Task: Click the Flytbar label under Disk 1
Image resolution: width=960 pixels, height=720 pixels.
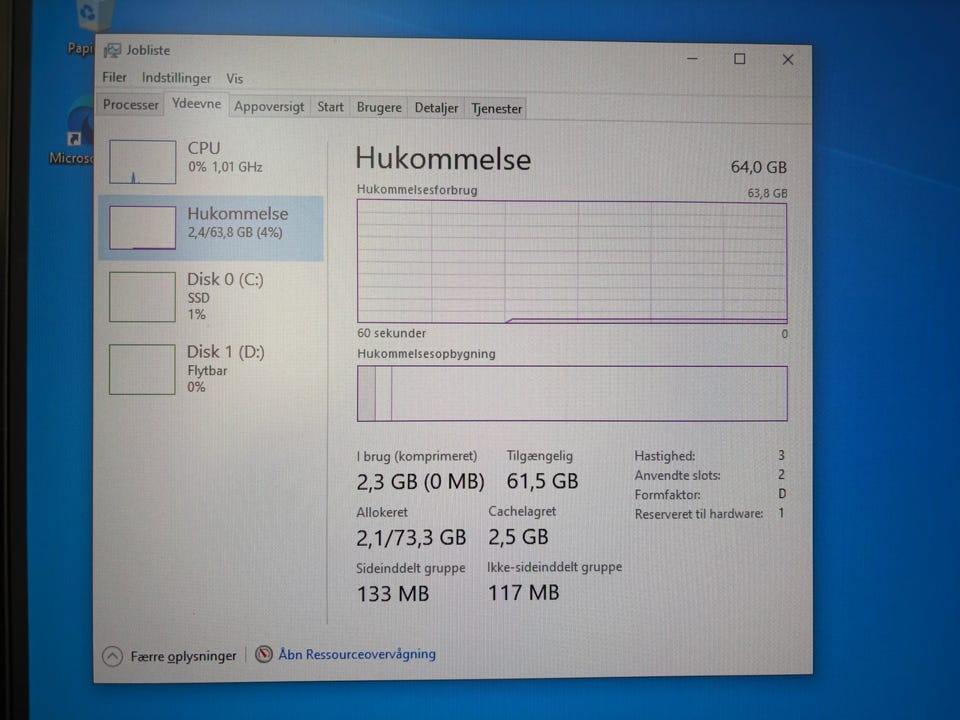Action: (207, 371)
